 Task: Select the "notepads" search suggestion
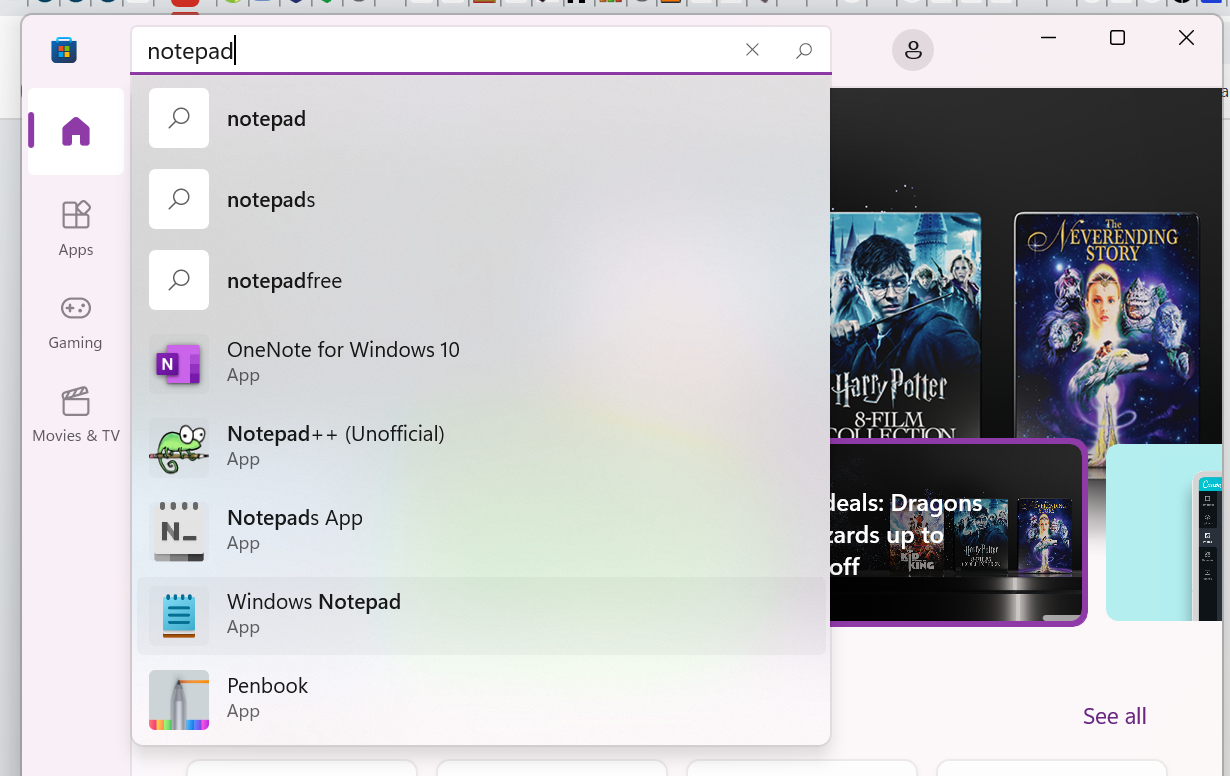click(x=482, y=199)
